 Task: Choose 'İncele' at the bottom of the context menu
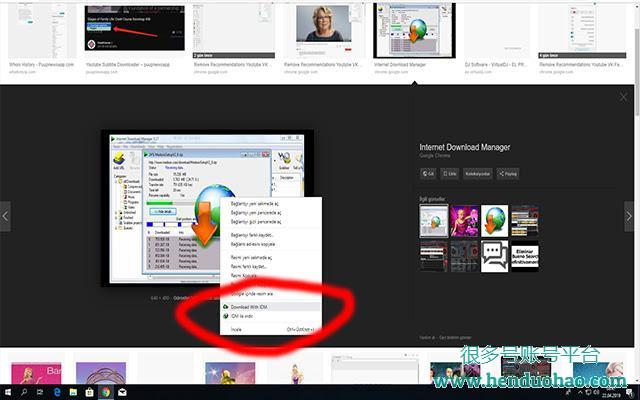tap(271, 329)
